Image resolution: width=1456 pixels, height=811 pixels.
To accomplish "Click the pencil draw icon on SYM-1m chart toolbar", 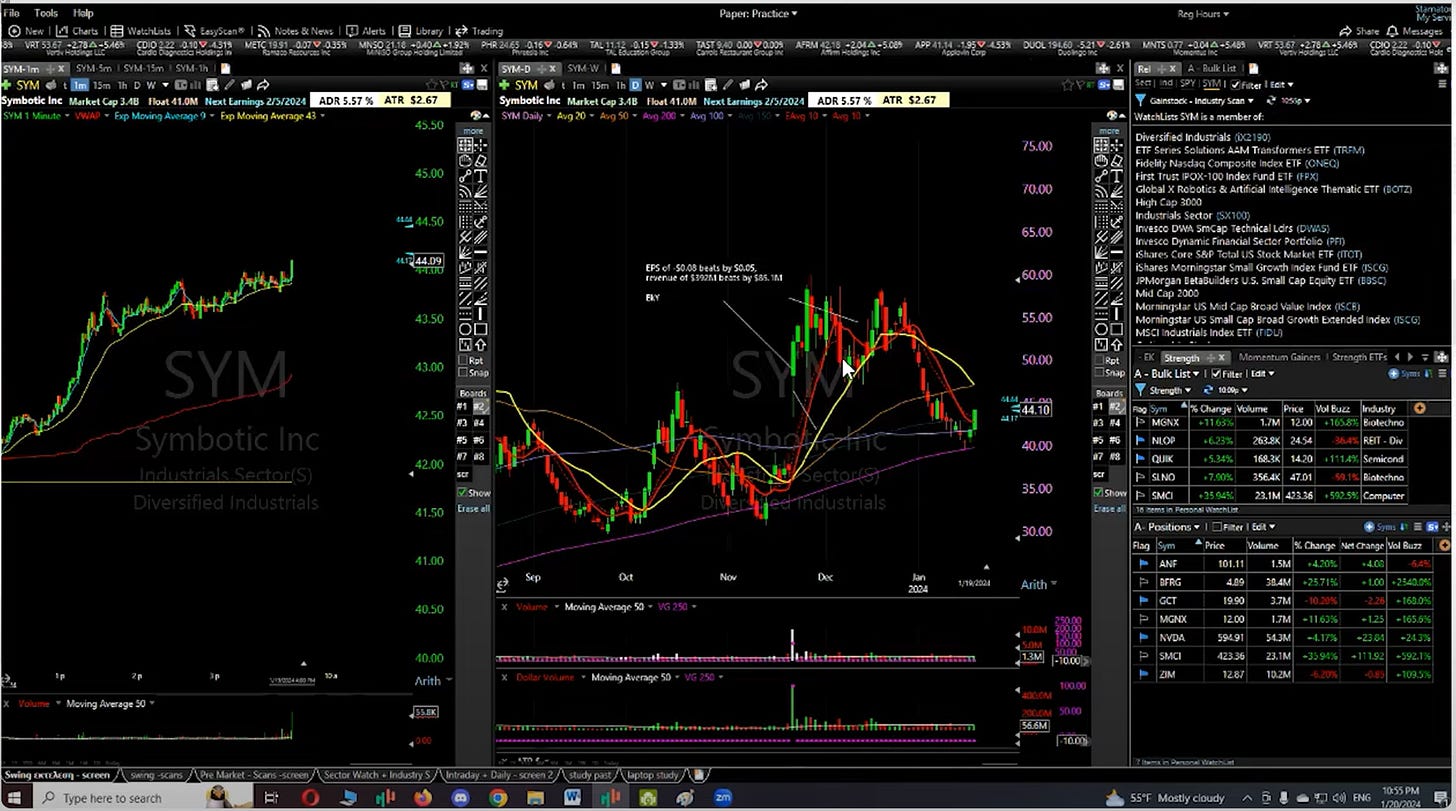I will coord(229,85).
